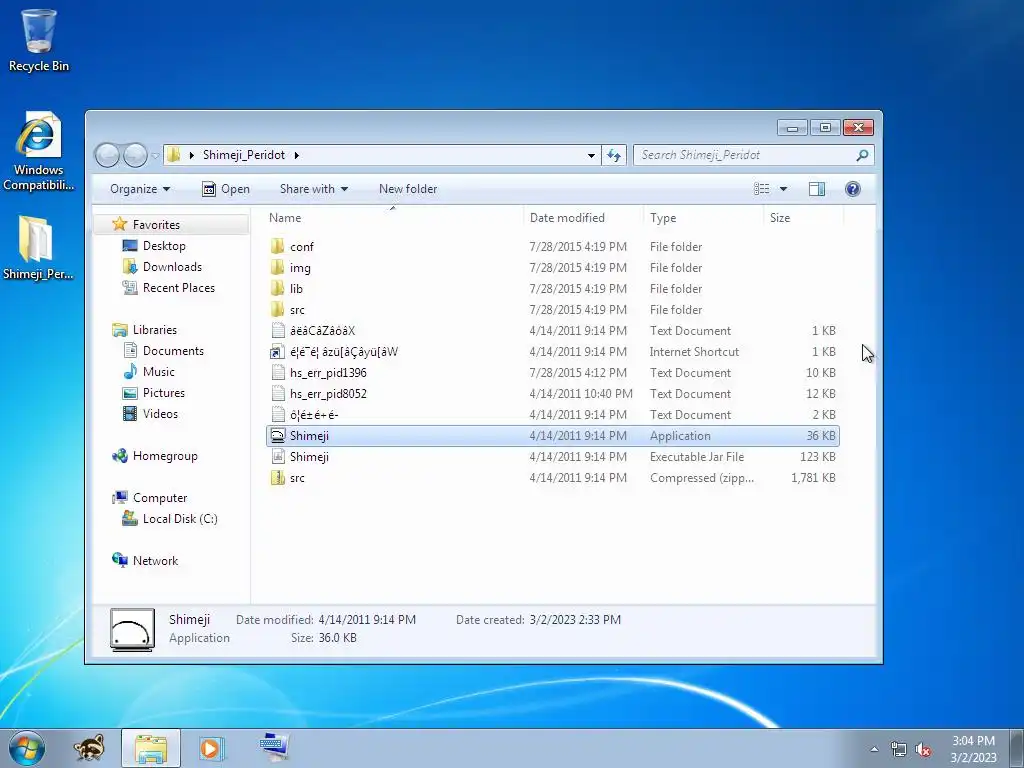
Task: Select Libraries in the navigation pane
Action: (x=155, y=330)
